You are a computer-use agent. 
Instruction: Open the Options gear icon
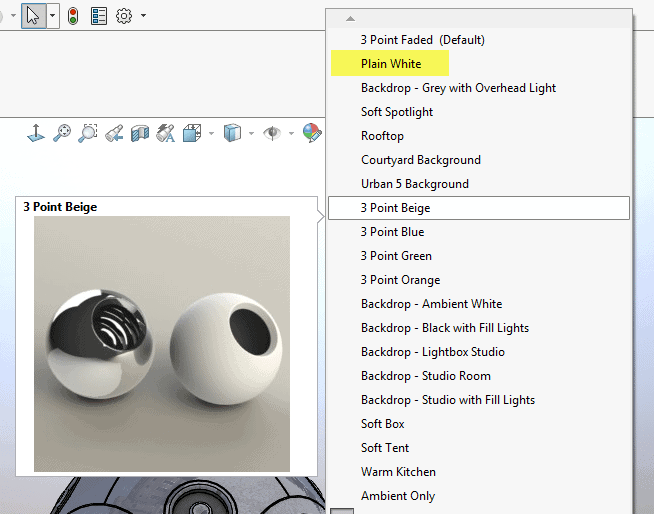(x=125, y=16)
